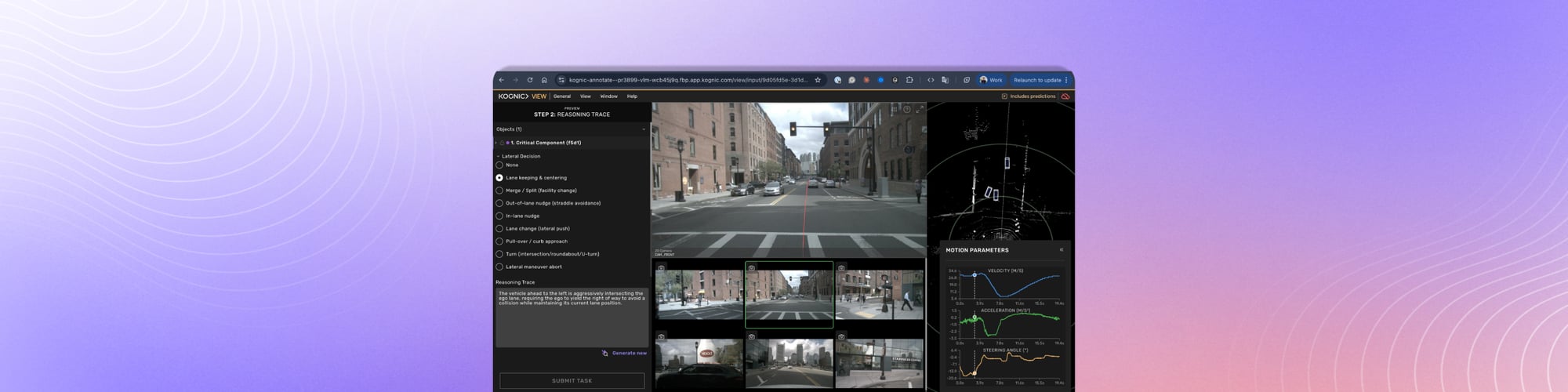1568x392 pixels.
Task: Open the browser extensions puzzle icon
Action: (x=909, y=80)
